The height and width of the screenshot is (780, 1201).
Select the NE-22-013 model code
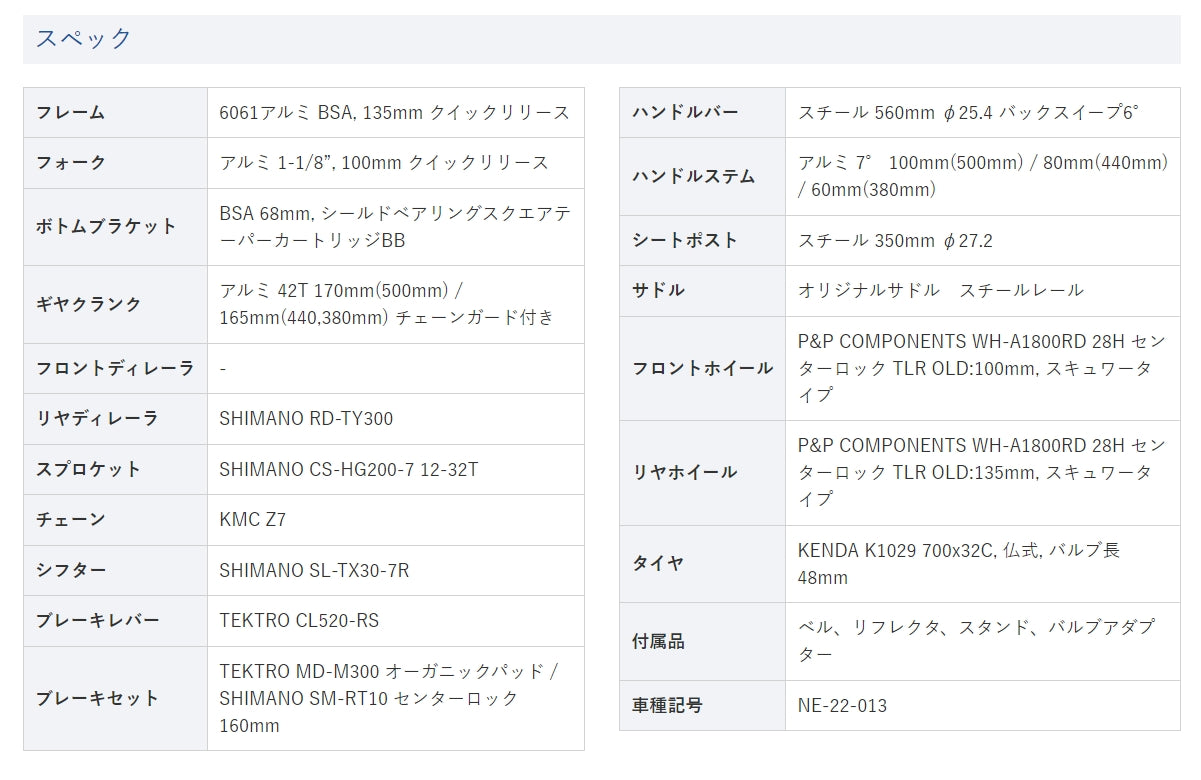(842, 706)
